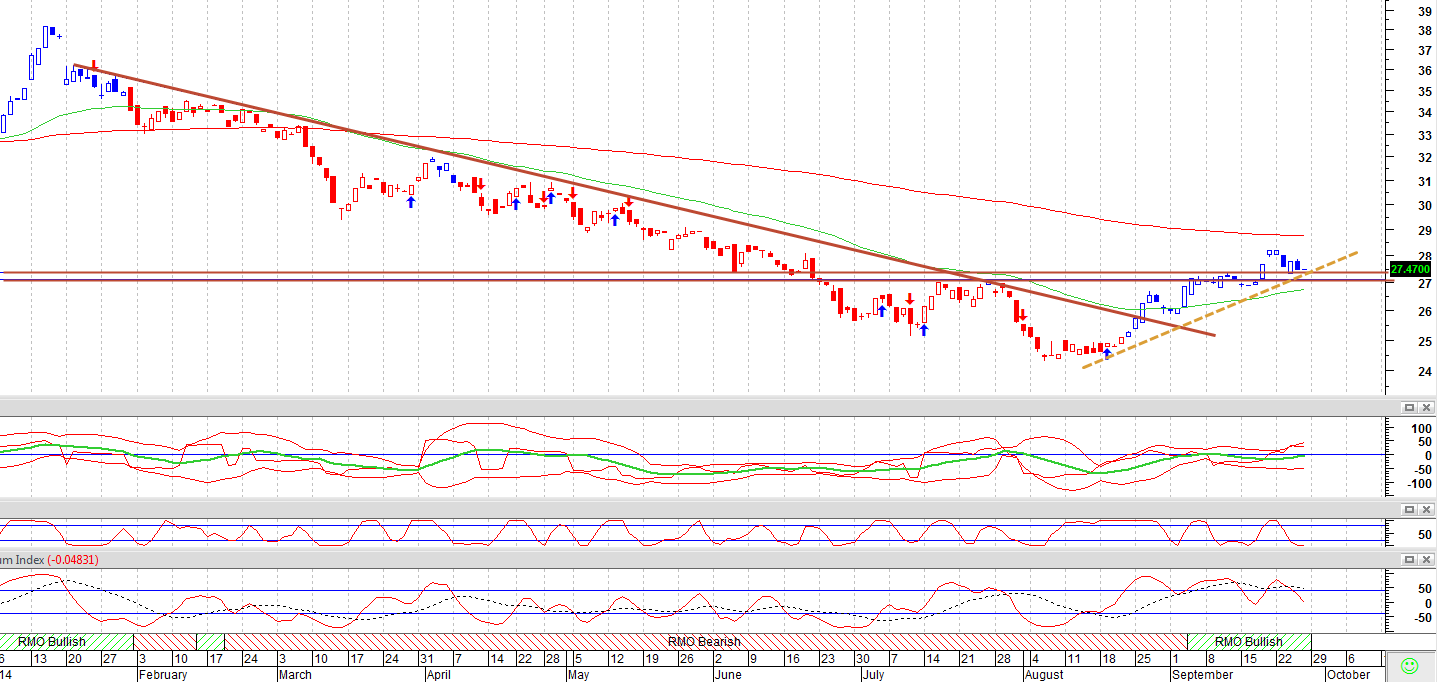Select the RMO Bearish ribbon segment

[x=705, y=641]
